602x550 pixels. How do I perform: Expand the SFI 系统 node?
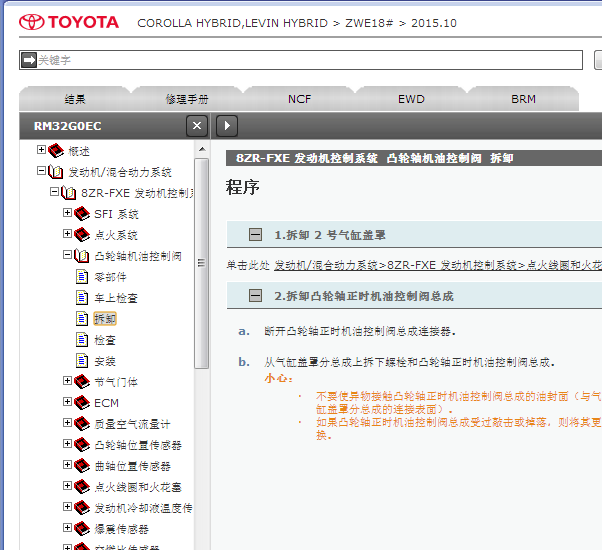[x=68, y=213]
